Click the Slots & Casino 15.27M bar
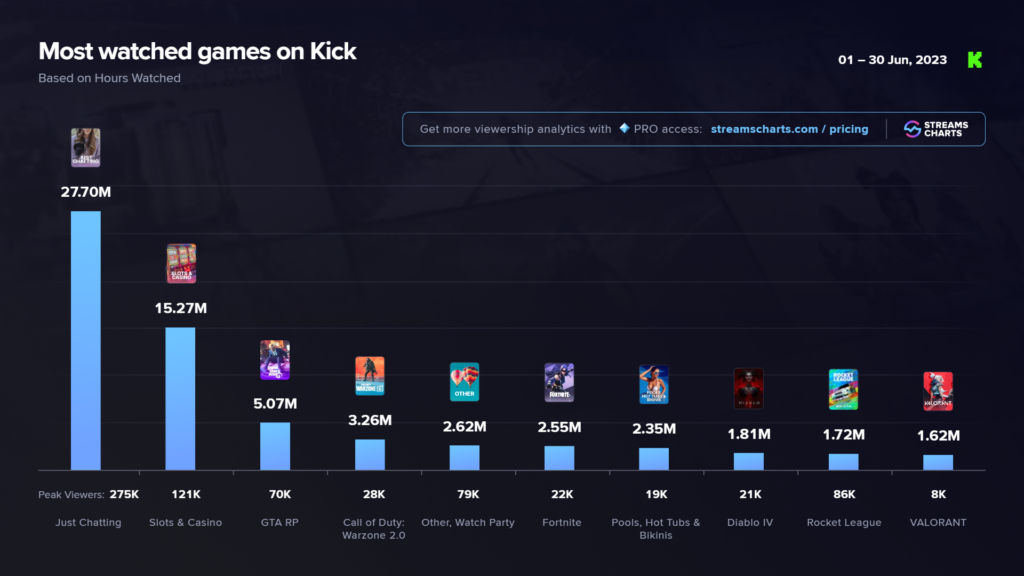Screen dimensions: 1024x576 (x=180, y=399)
